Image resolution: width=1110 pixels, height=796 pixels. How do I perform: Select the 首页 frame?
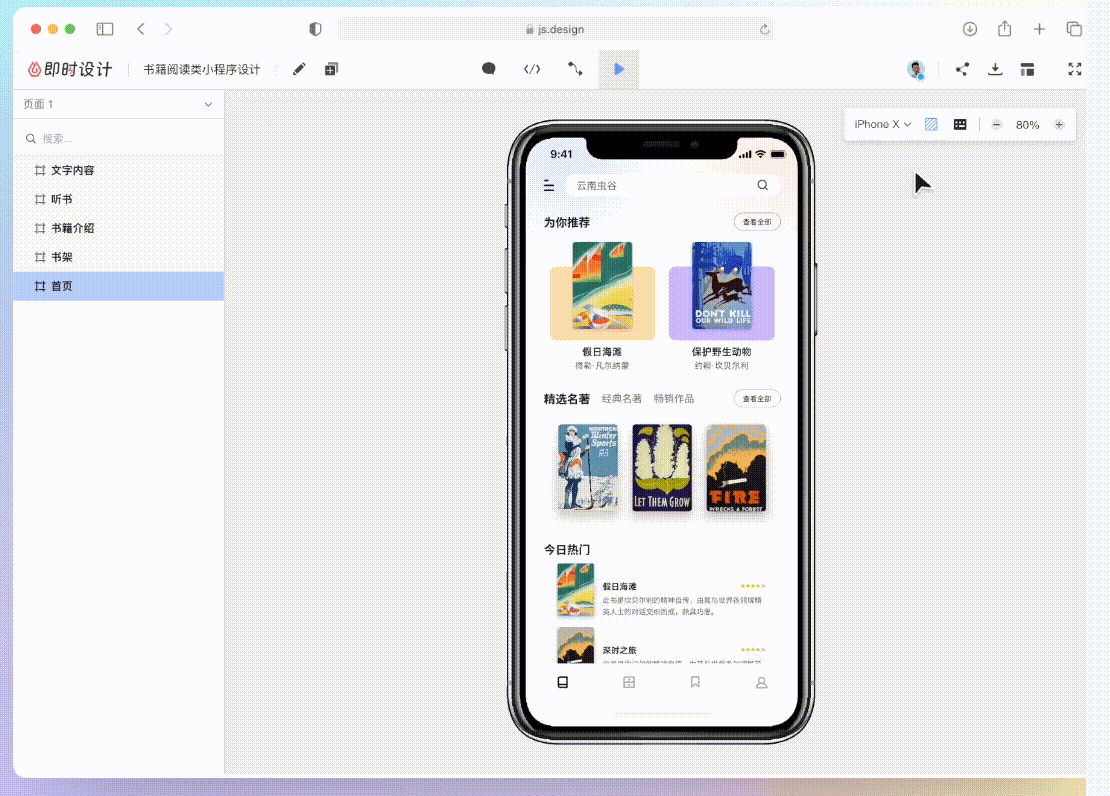(118, 286)
